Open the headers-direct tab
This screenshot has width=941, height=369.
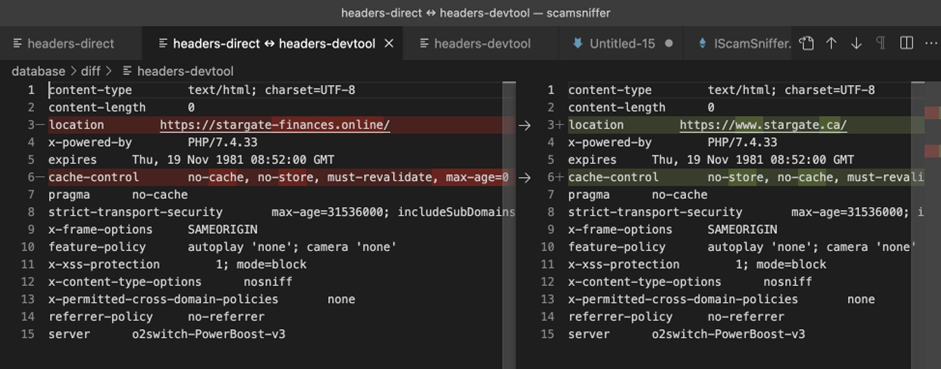(x=64, y=43)
